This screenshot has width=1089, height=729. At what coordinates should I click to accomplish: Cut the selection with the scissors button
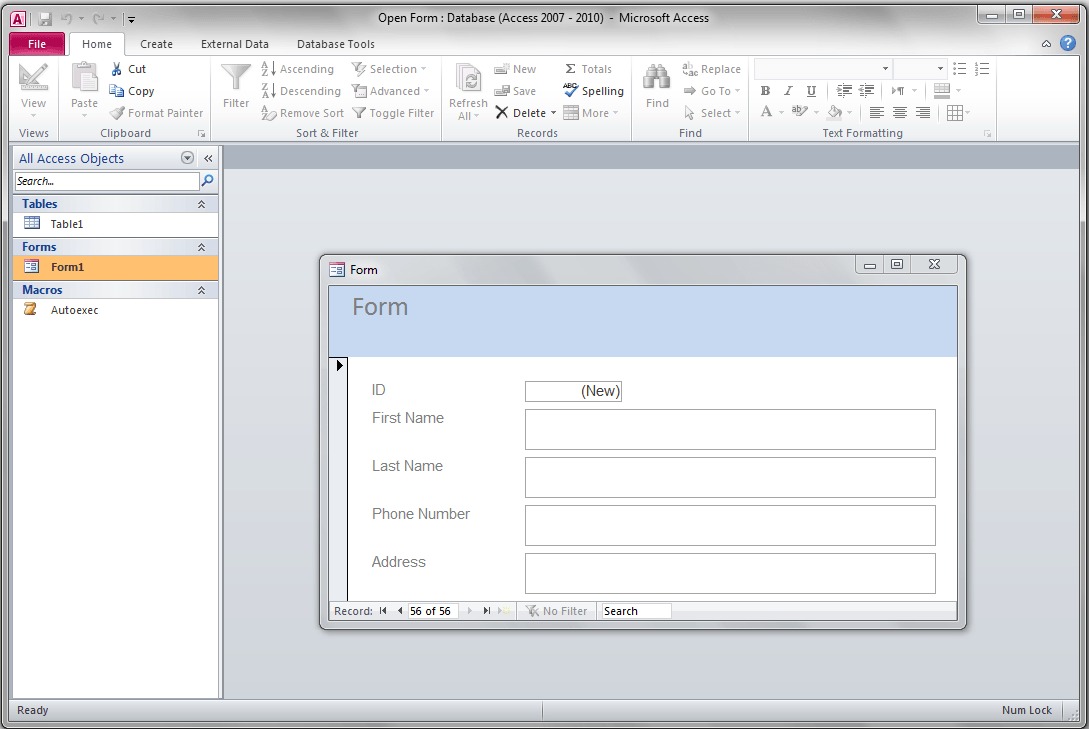tap(128, 69)
